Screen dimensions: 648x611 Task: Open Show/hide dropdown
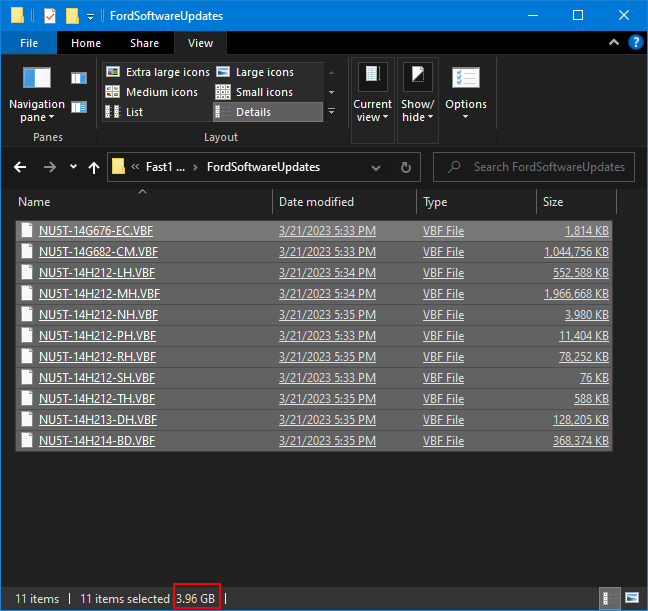[x=417, y=100]
